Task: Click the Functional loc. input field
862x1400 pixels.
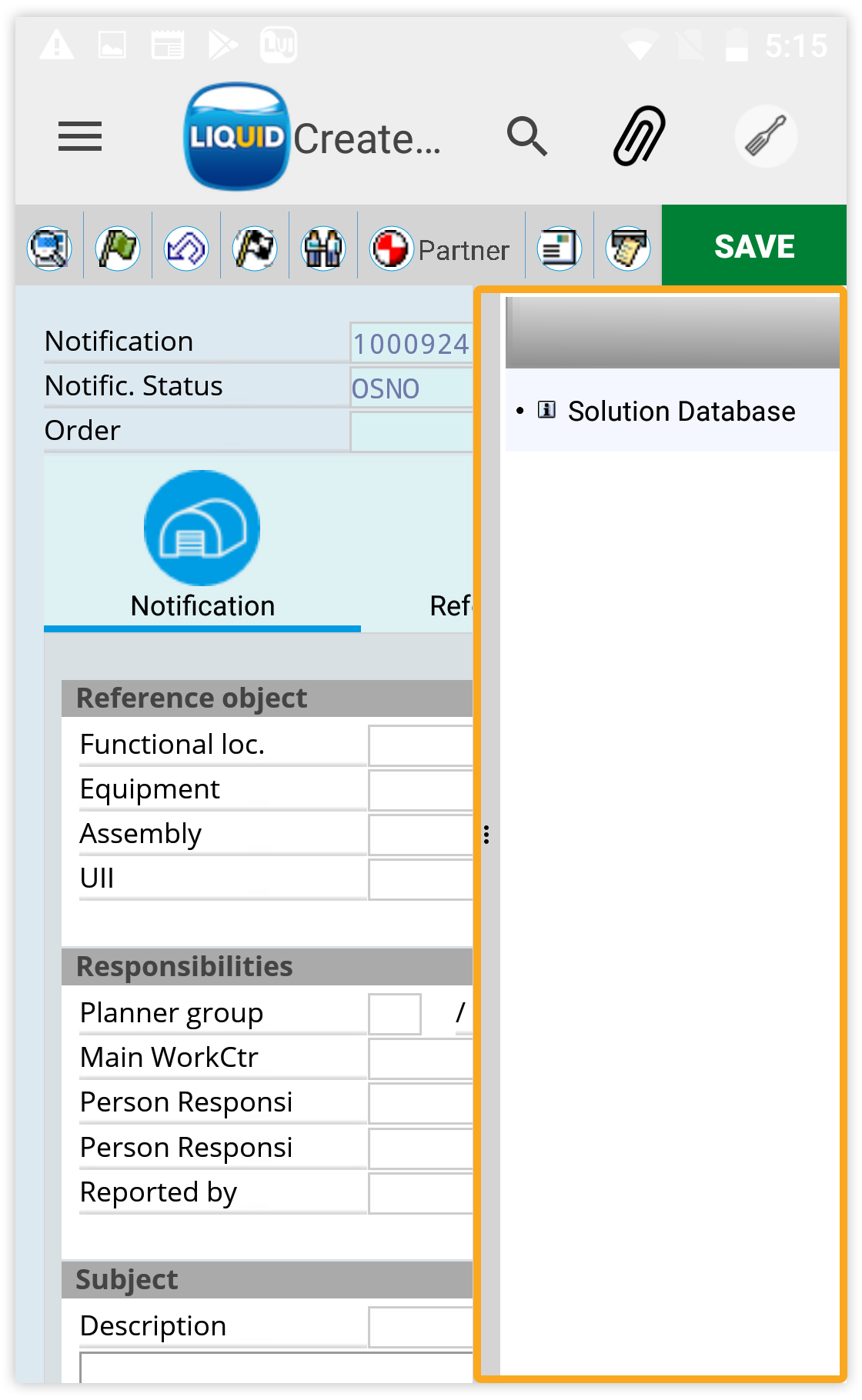Action: pyautogui.click(x=420, y=745)
